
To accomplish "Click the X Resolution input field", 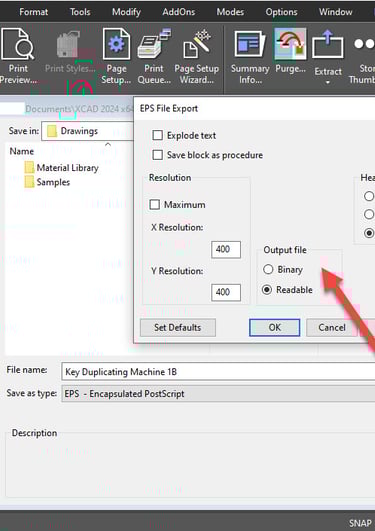I will (x=226, y=250).
